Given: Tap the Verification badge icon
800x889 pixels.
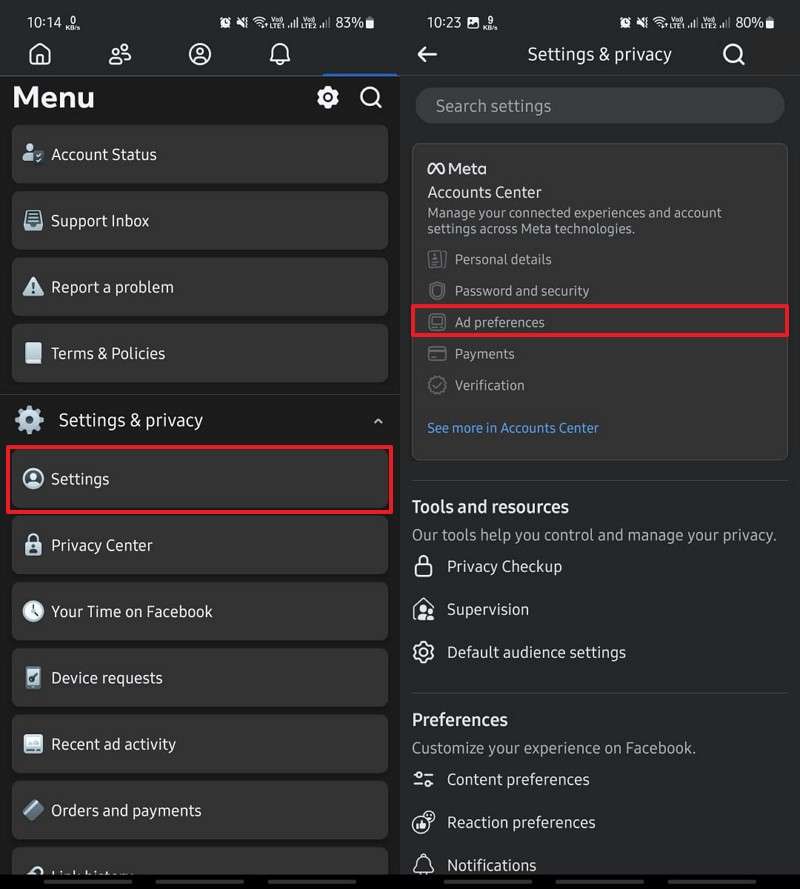Looking at the screenshot, I should tap(437, 385).
